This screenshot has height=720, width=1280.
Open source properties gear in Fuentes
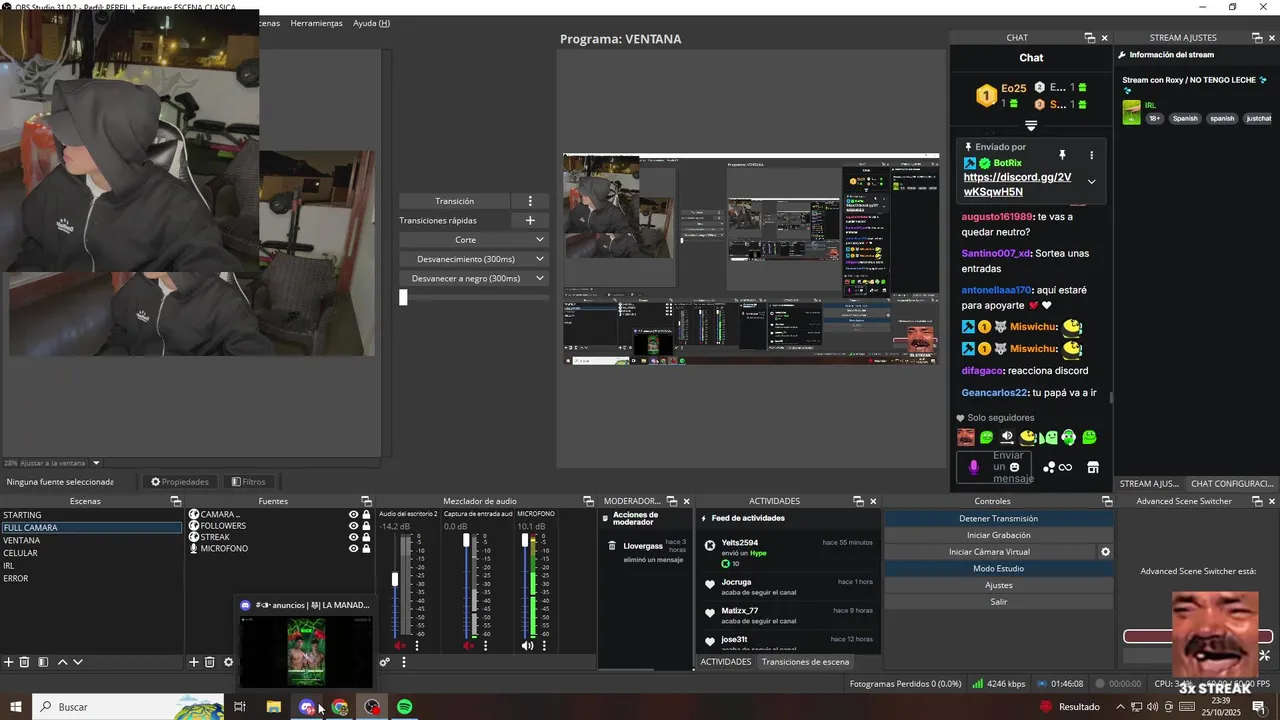[x=228, y=662]
